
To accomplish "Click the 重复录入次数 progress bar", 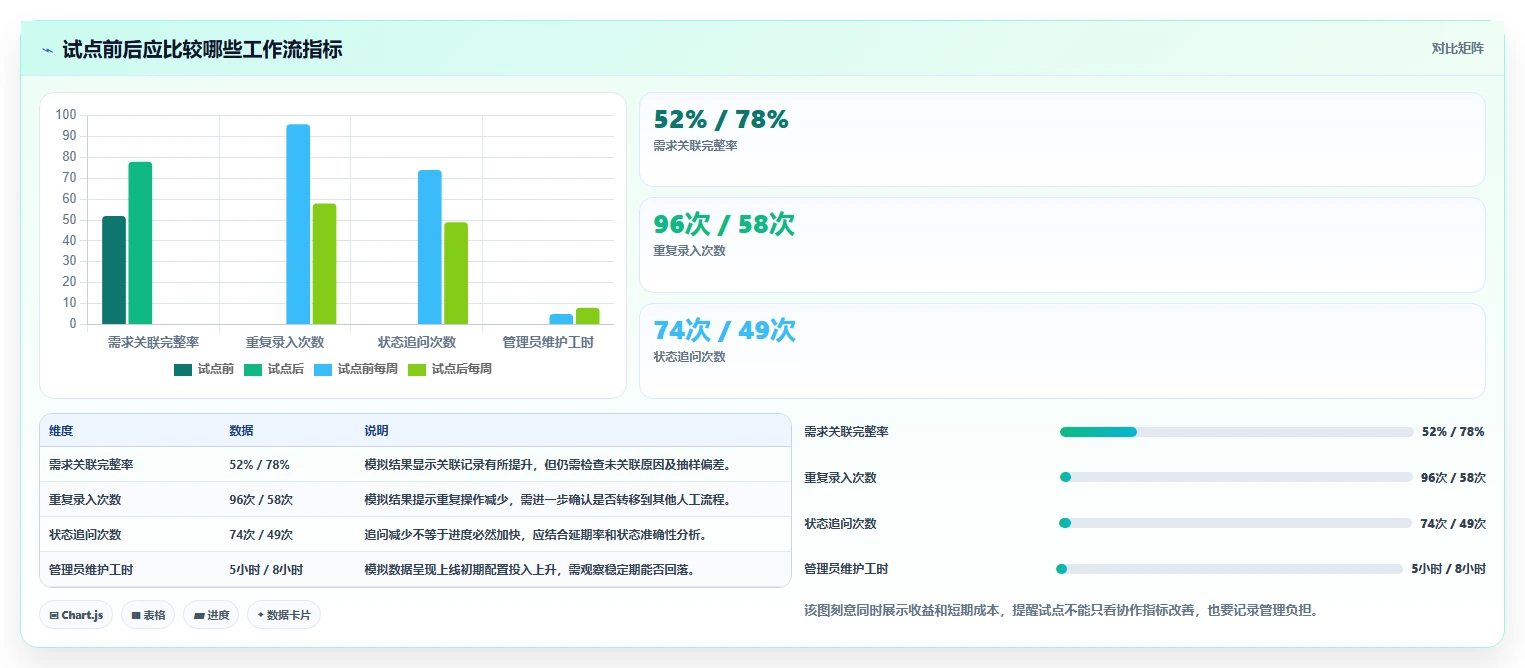I will click(1235, 477).
